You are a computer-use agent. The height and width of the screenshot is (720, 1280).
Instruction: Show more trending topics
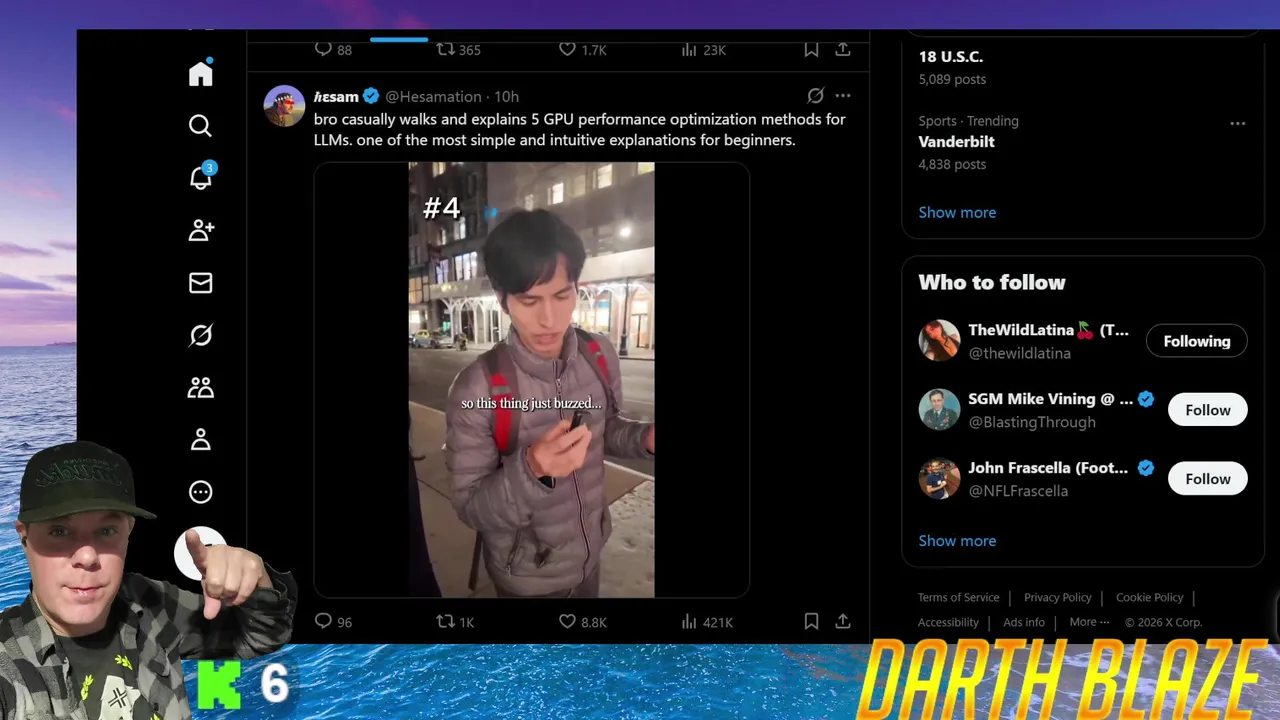pos(957,212)
